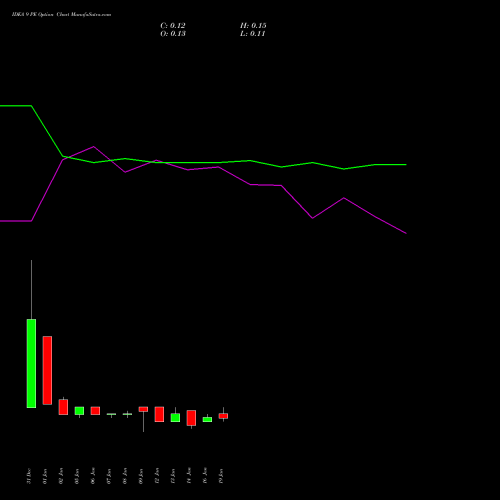Click the 19 Jan date label
500x500 pixels.
point(221,476)
